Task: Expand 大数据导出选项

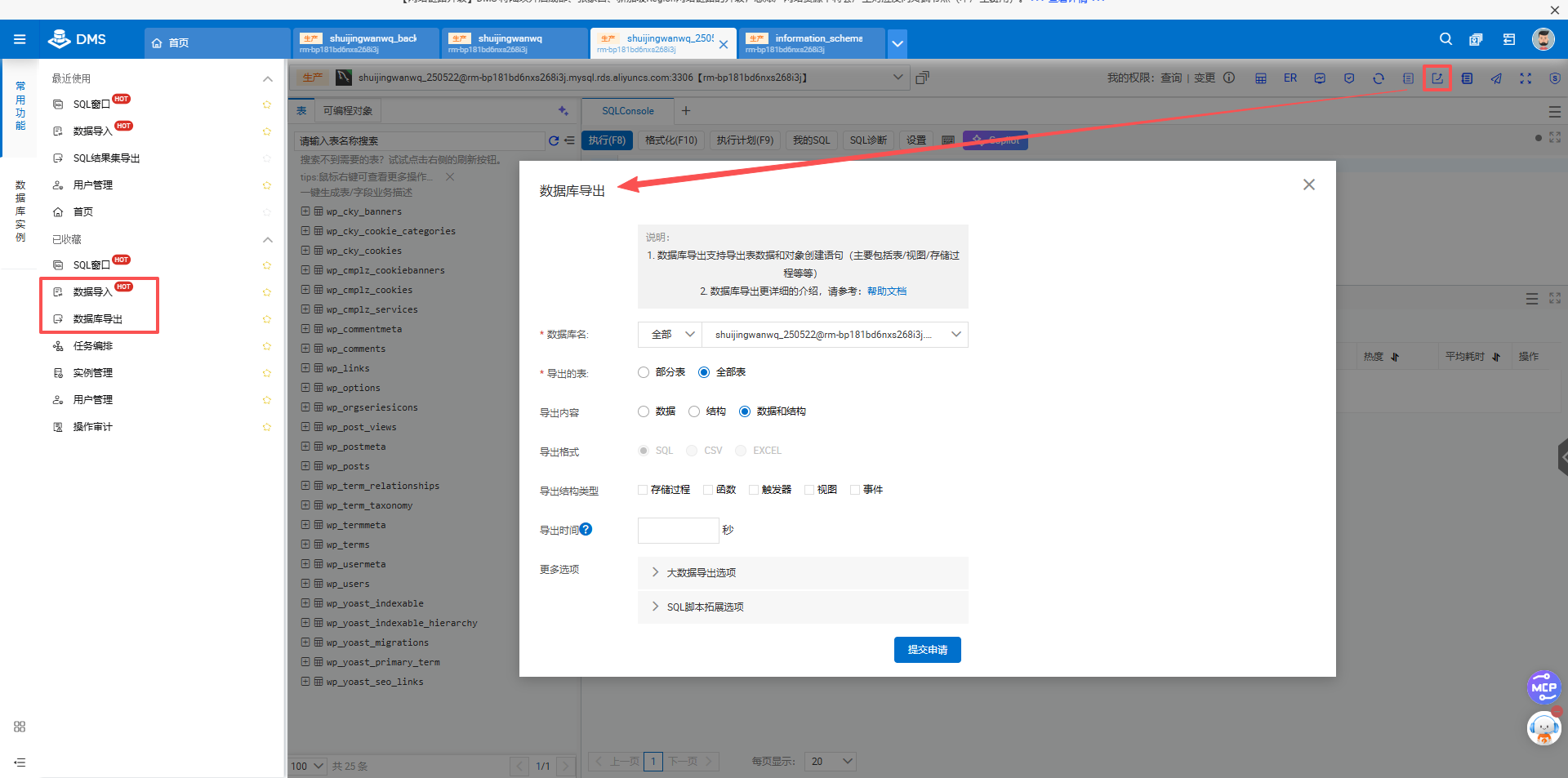Action: [x=803, y=573]
